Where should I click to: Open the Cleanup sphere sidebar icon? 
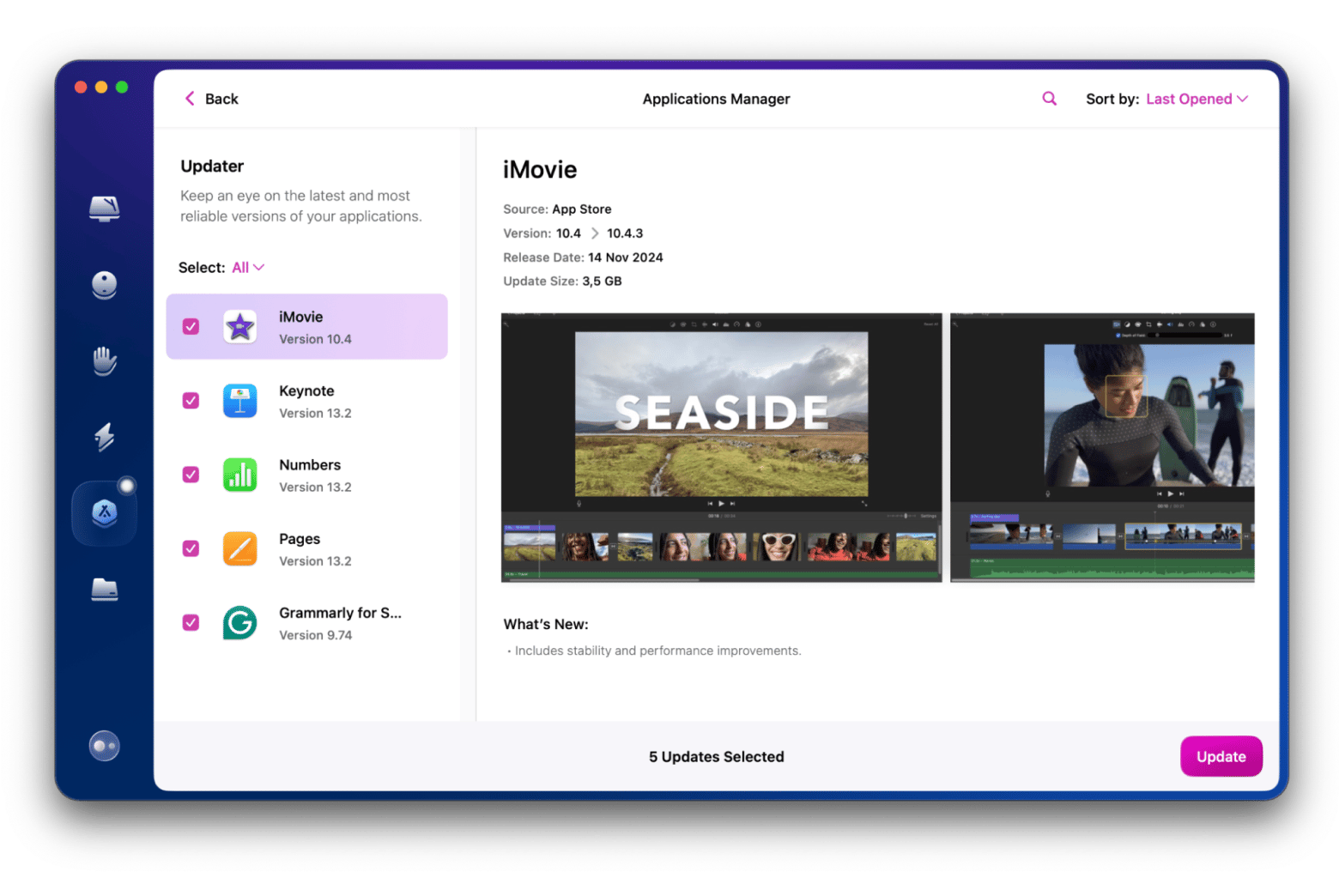click(104, 284)
